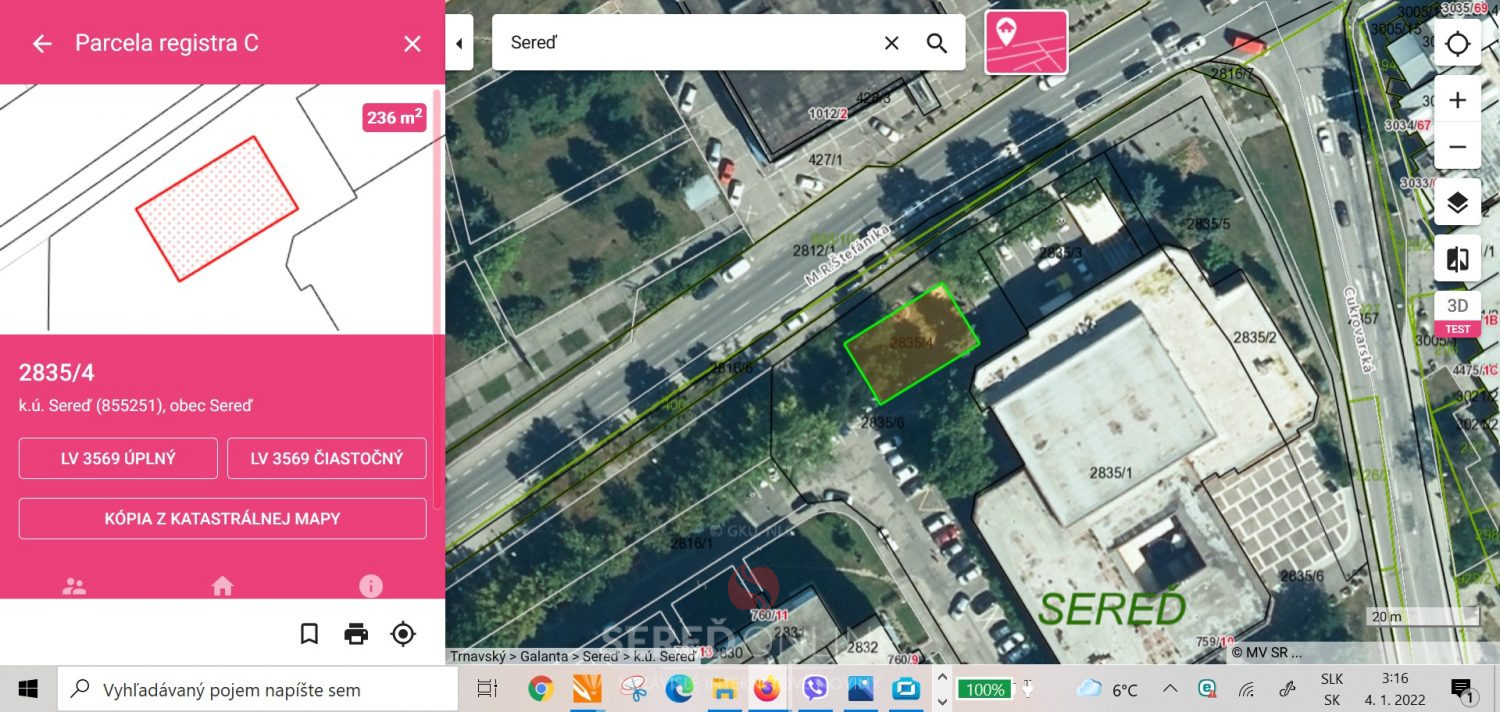This screenshot has height=712, width=1500.
Task: Bookmark the selected parcel
Action: [x=309, y=633]
